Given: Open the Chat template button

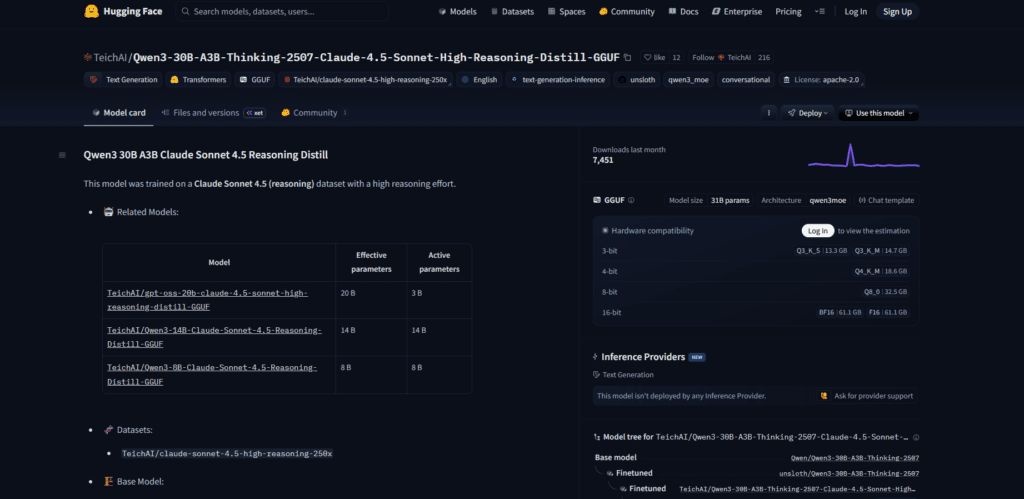Looking at the screenshot, I should 886,201.
